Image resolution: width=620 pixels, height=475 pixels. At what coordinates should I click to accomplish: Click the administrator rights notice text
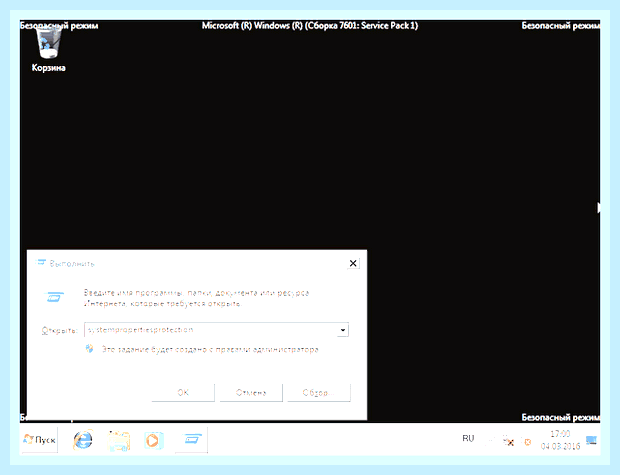[210, 350]
